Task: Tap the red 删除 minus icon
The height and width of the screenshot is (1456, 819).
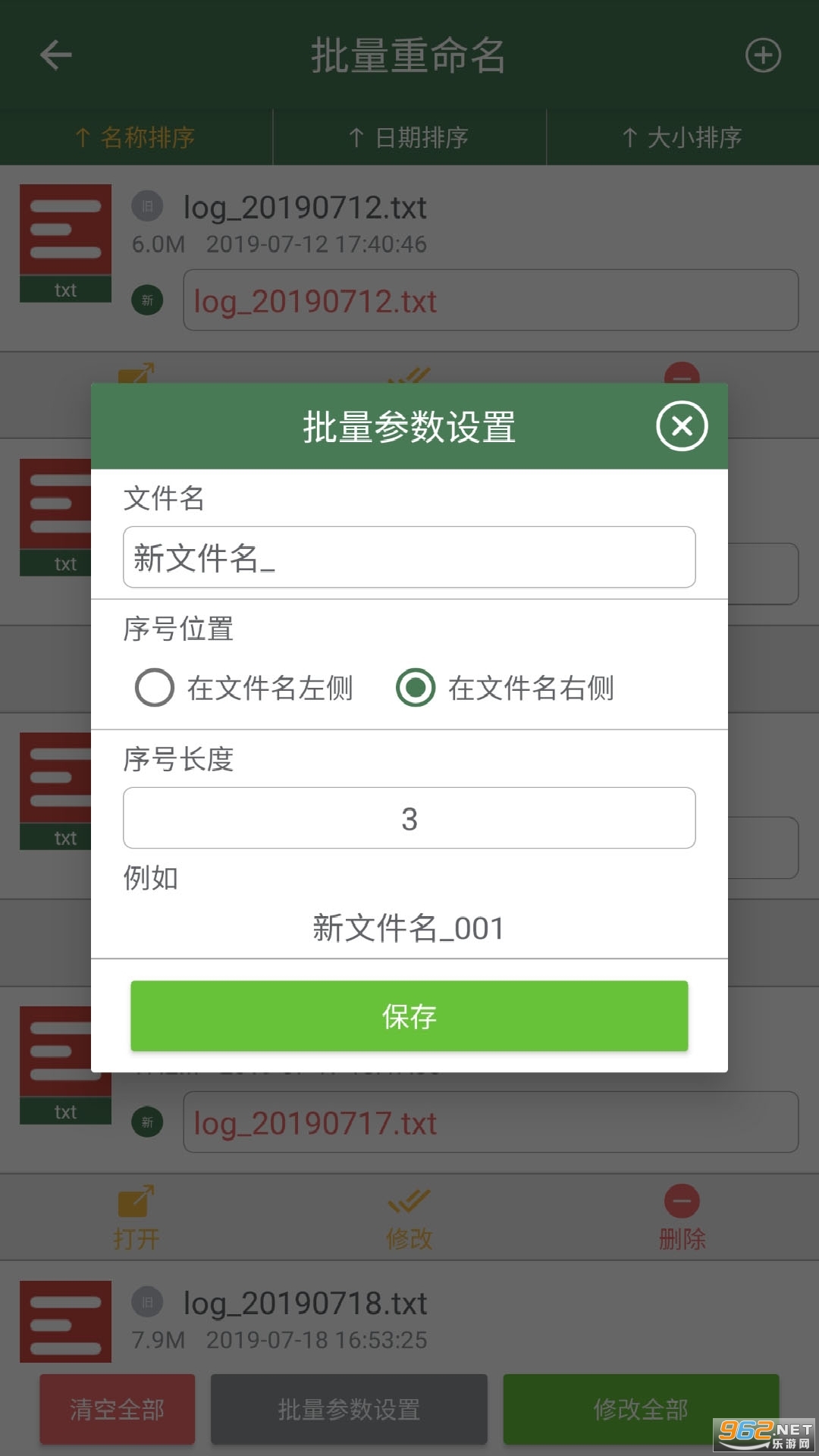Action: 682,1201
